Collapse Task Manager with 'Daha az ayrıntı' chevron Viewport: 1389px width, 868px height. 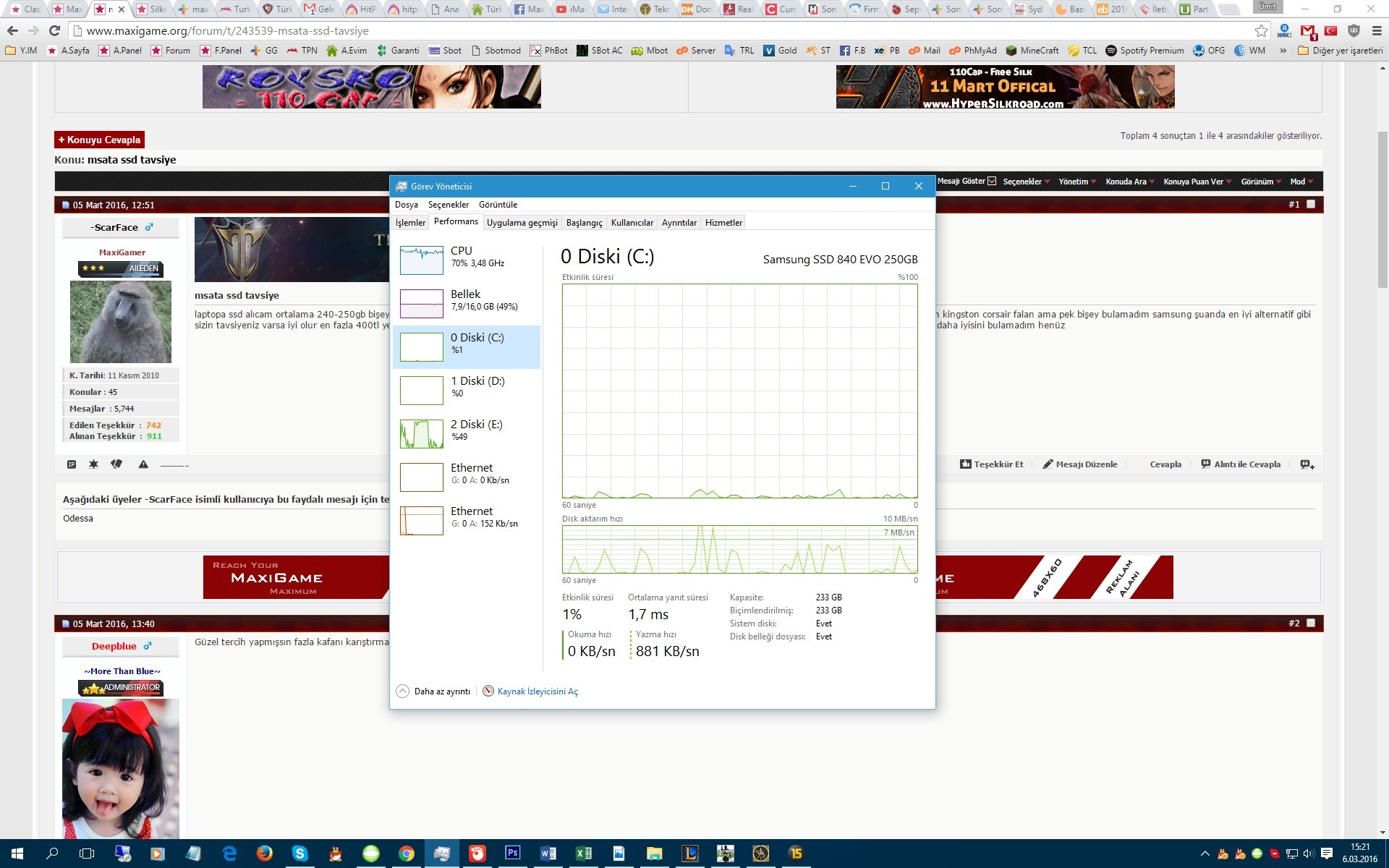click(403, 691)
